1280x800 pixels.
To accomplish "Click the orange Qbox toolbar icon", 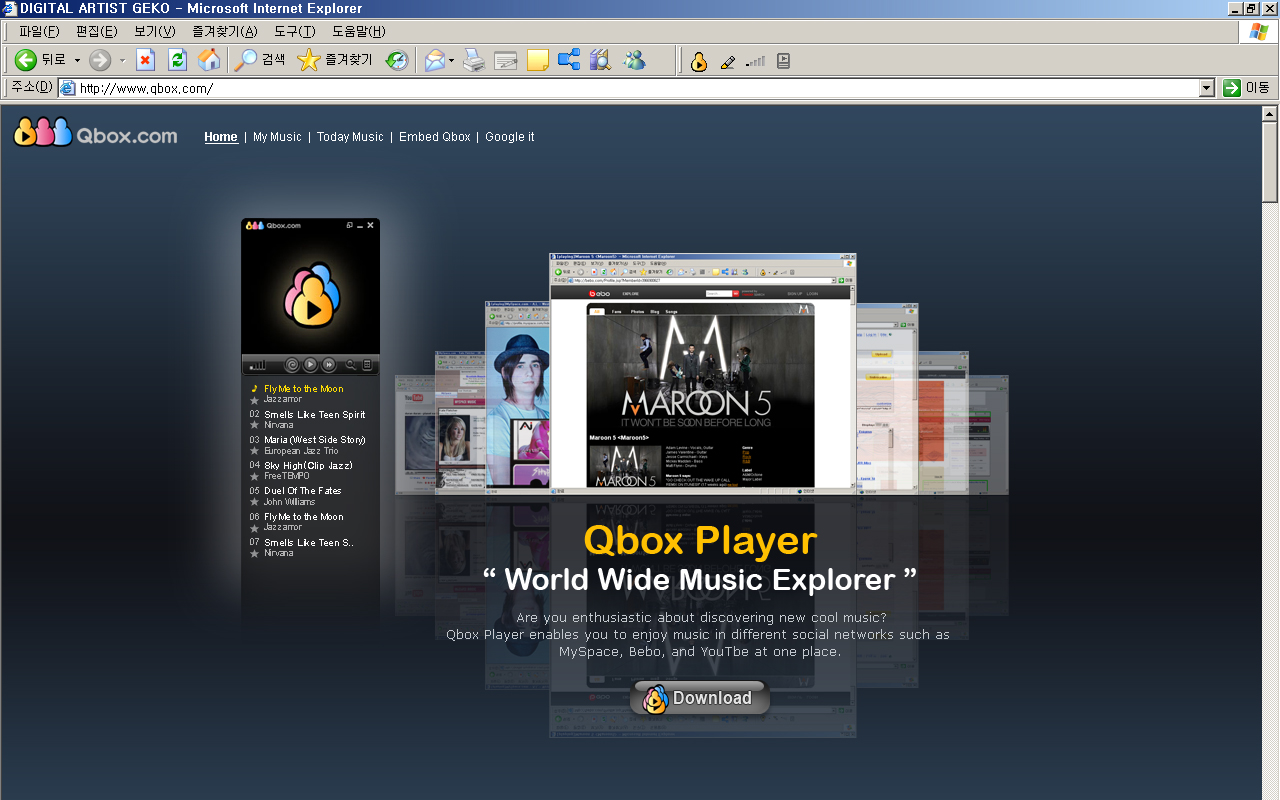I will pos(699,61).
